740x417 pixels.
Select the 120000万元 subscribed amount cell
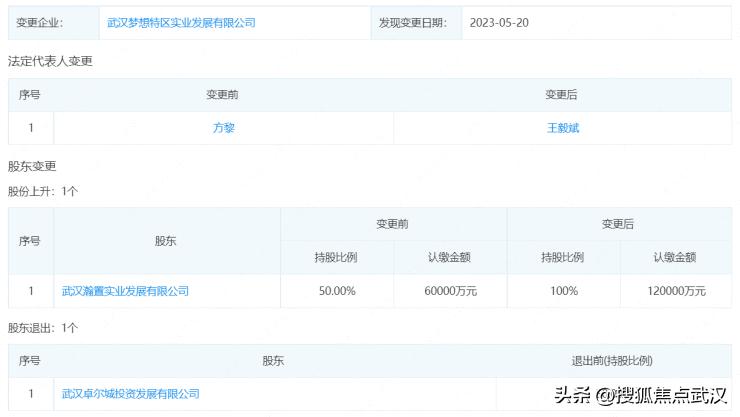(x=676, y=291)
